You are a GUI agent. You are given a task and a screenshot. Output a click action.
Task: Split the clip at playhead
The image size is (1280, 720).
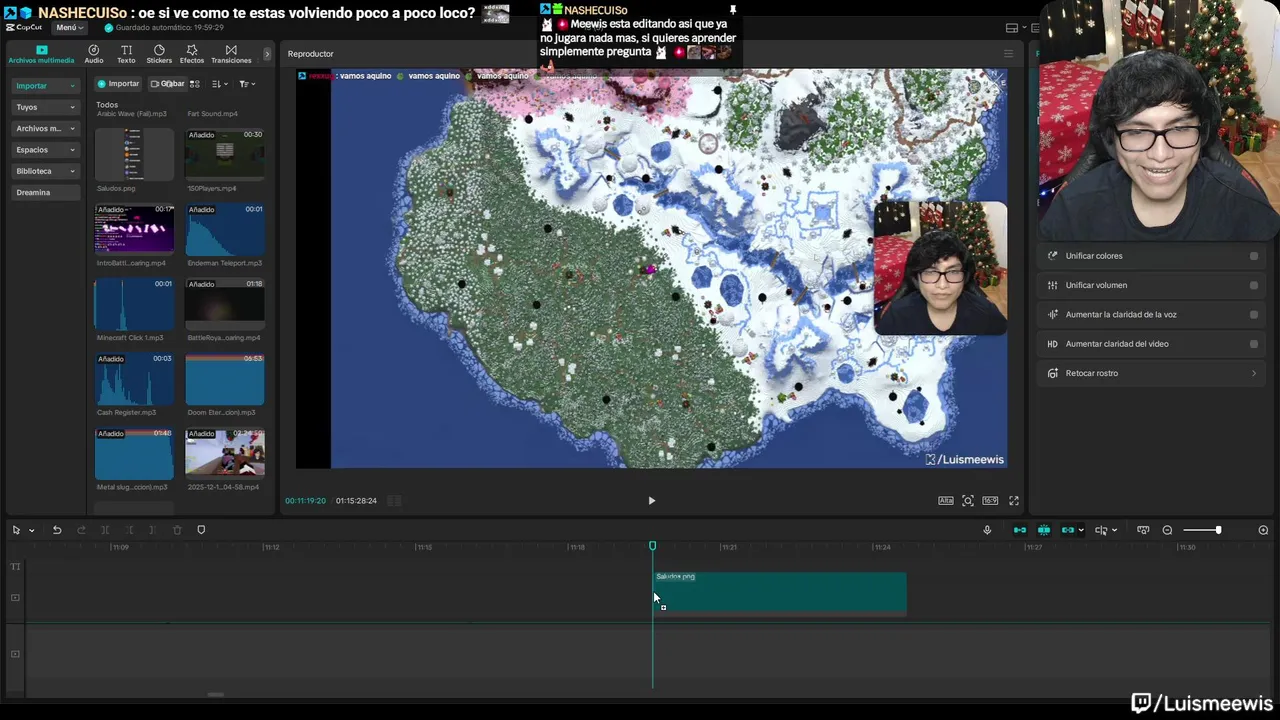(105, 530)
